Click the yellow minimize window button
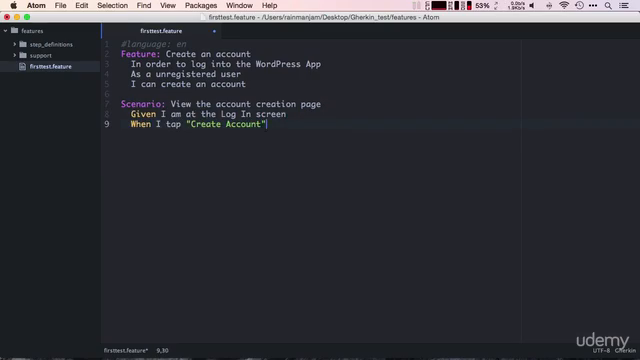Image resolution: width=640 pixels, height=360 pixels. point(17,17)
